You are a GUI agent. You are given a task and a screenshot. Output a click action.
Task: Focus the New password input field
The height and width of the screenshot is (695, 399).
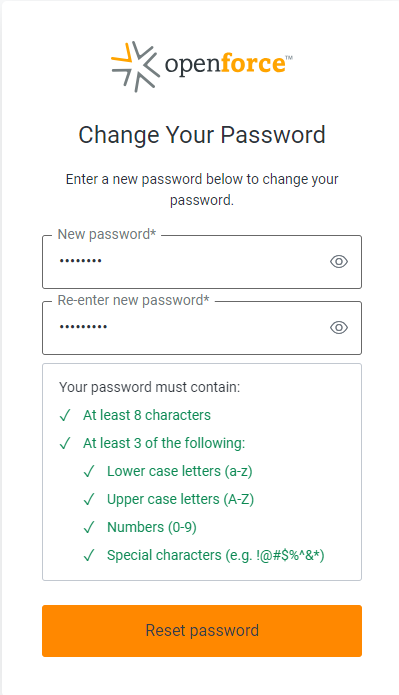[x=202, y=262]
